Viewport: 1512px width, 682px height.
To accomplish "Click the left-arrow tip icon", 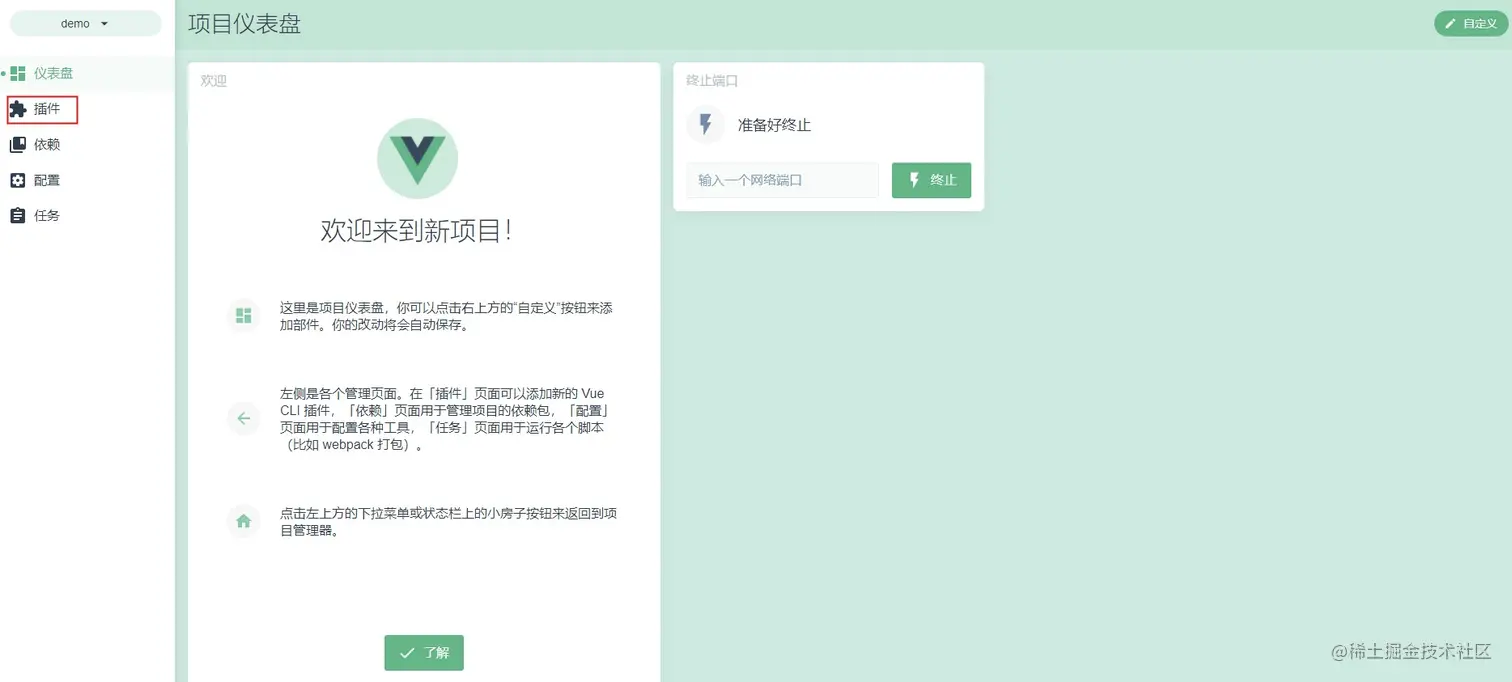I will (x=243, y=418).
